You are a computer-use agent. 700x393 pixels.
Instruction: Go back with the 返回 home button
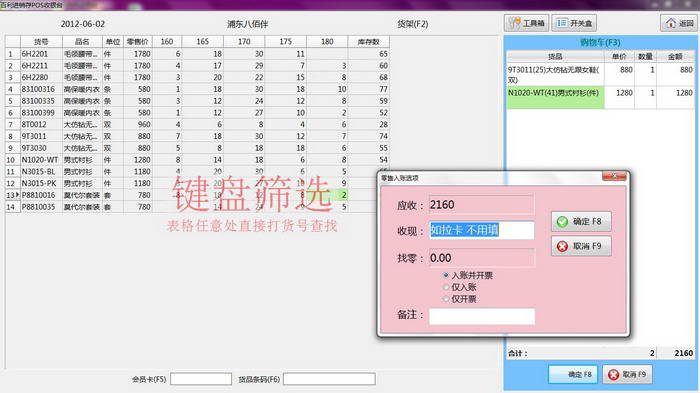tap(679, 23)
